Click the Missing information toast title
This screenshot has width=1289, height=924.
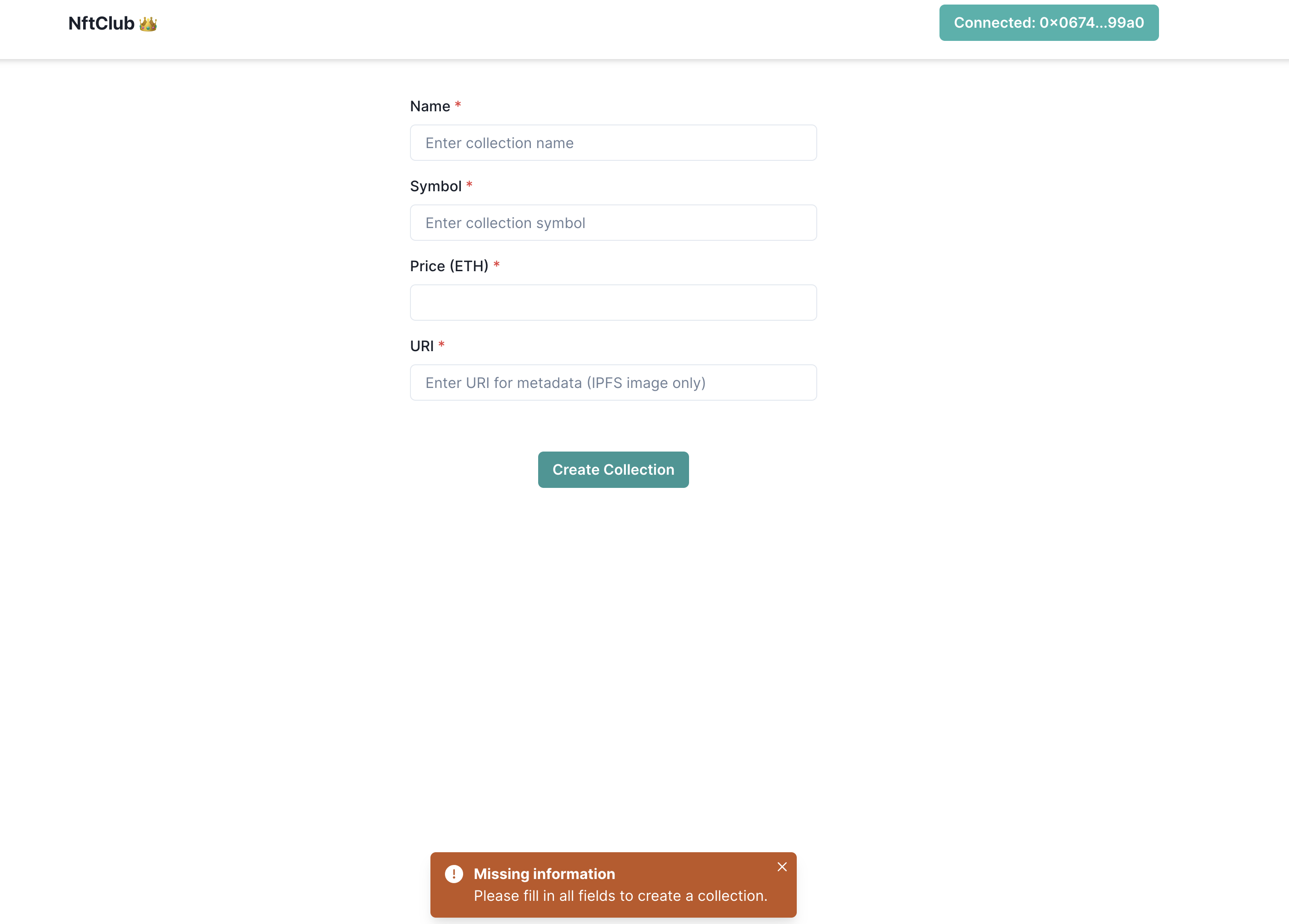tap(544, 874)
